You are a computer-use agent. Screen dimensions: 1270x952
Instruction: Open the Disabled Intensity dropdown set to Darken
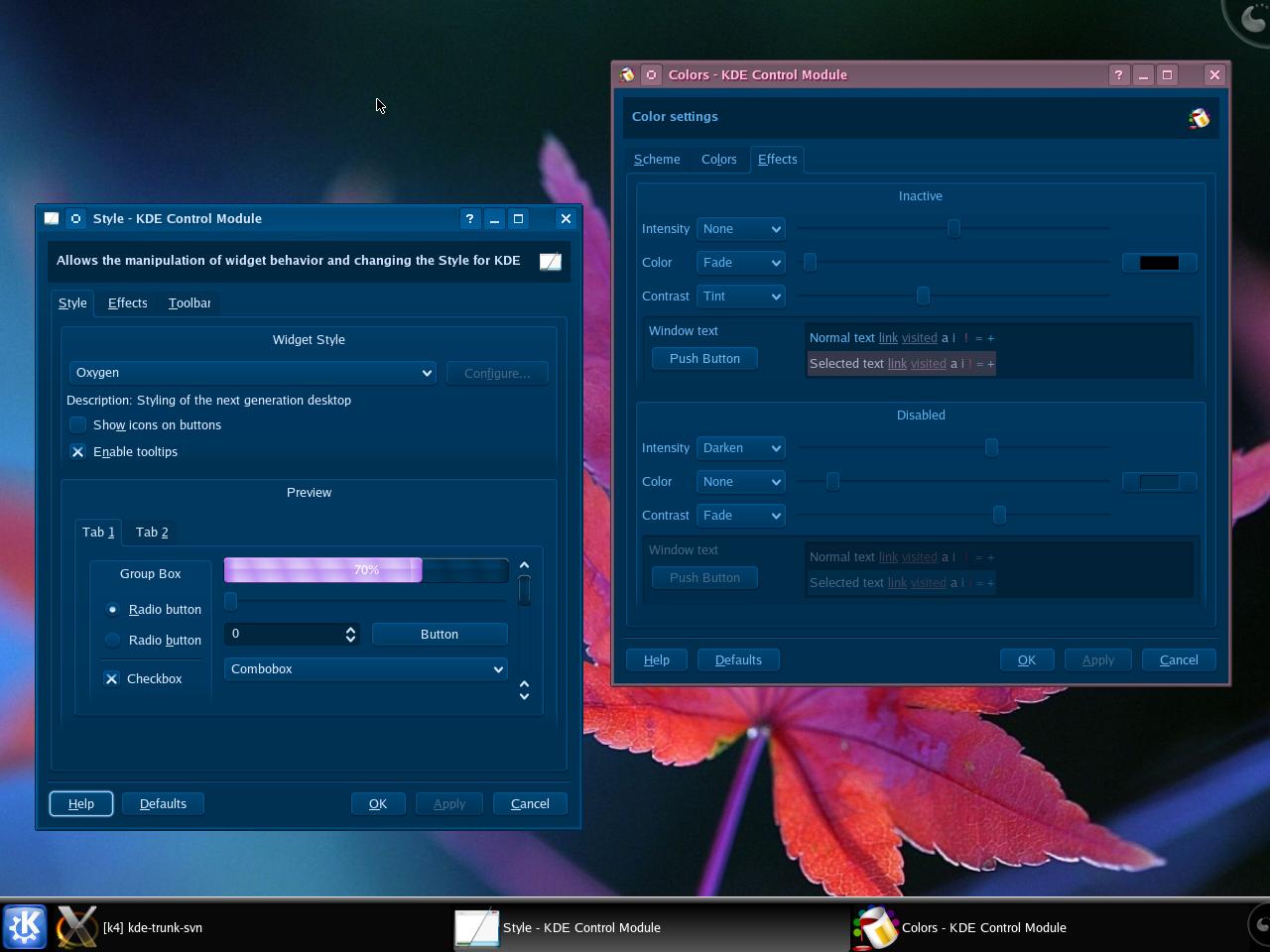tap(740, 448)
